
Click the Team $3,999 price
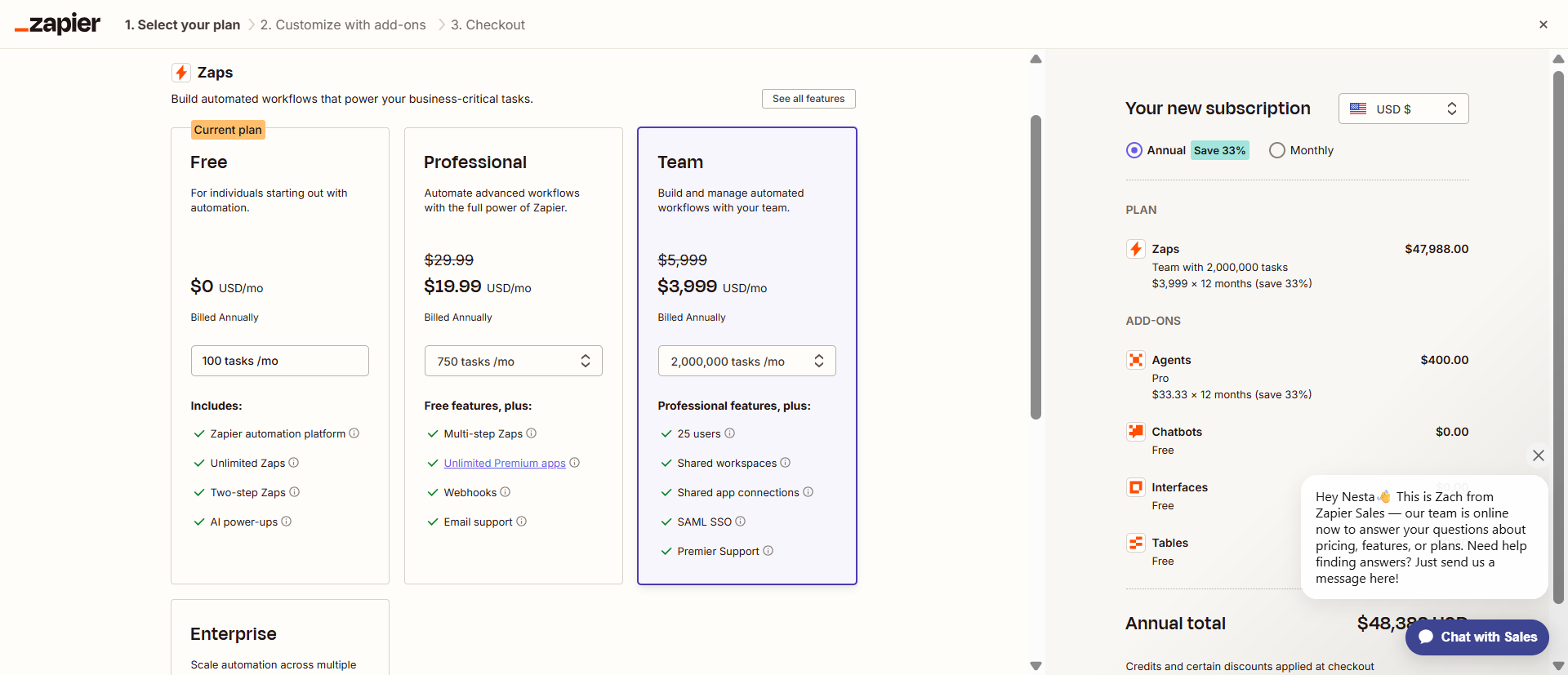688,286
